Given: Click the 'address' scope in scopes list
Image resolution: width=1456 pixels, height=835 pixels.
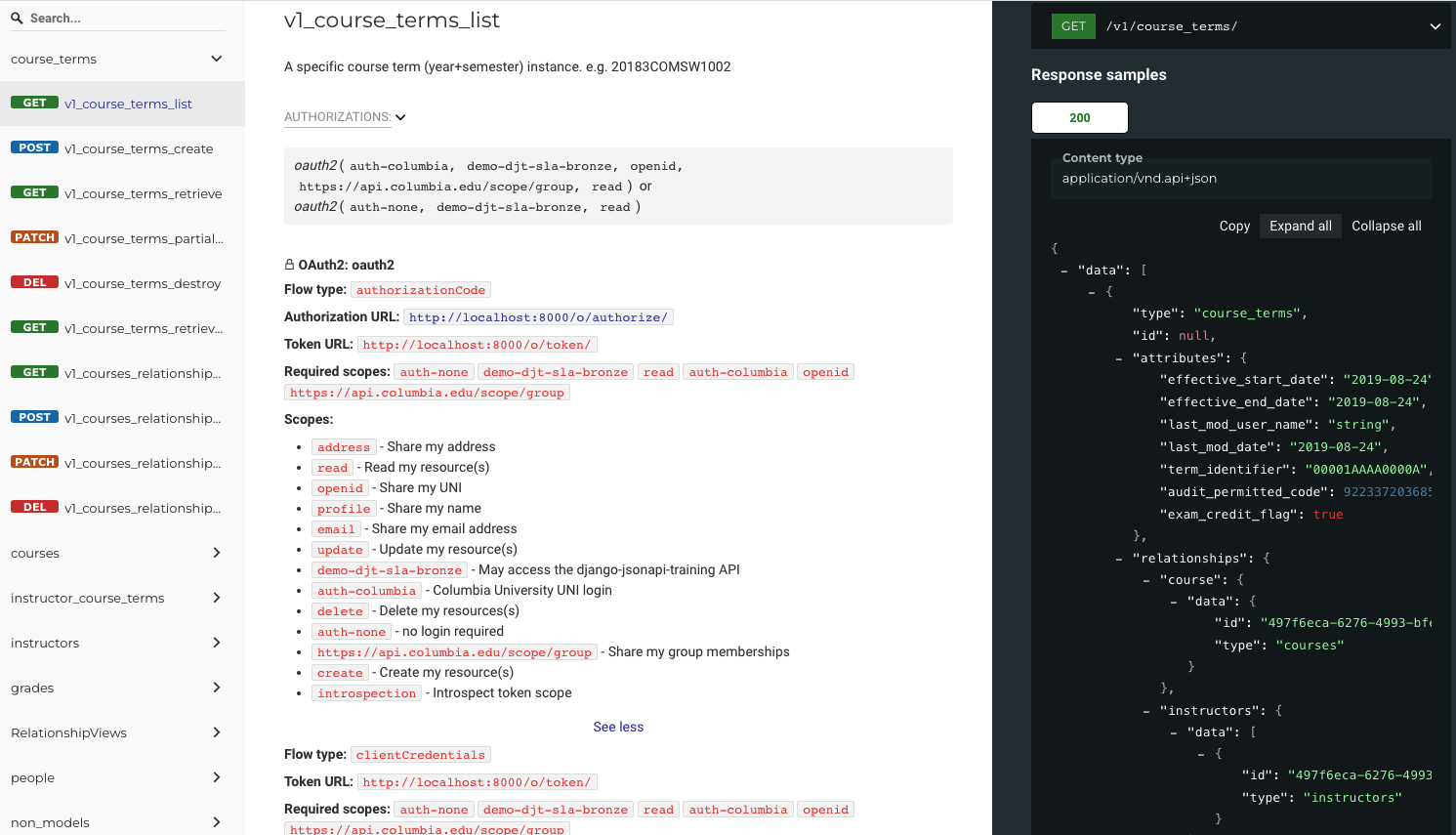Looking at the screenshot, I should [x=343, y=447].
